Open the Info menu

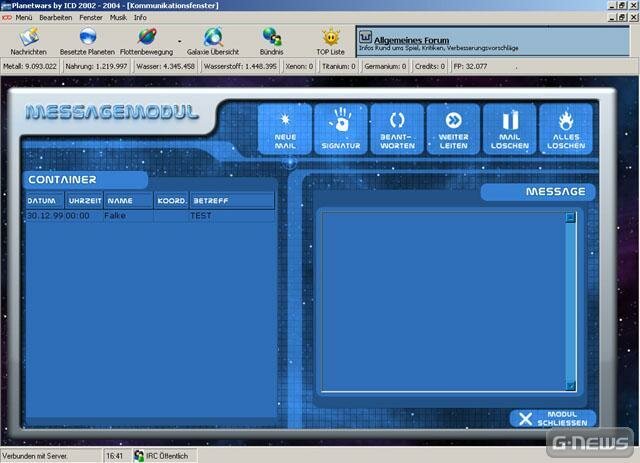pos(140,18)
